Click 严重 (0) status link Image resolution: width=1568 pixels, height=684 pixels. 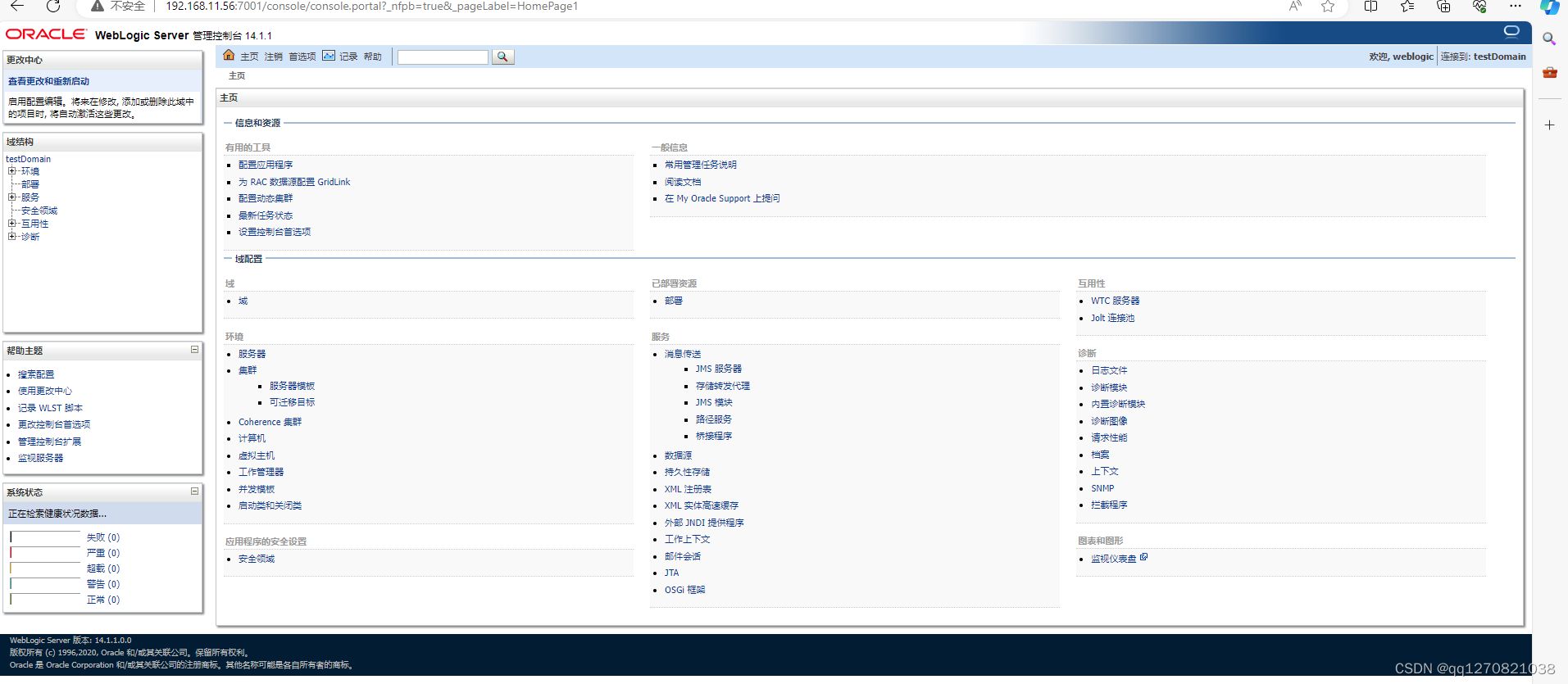click(103, 553)
